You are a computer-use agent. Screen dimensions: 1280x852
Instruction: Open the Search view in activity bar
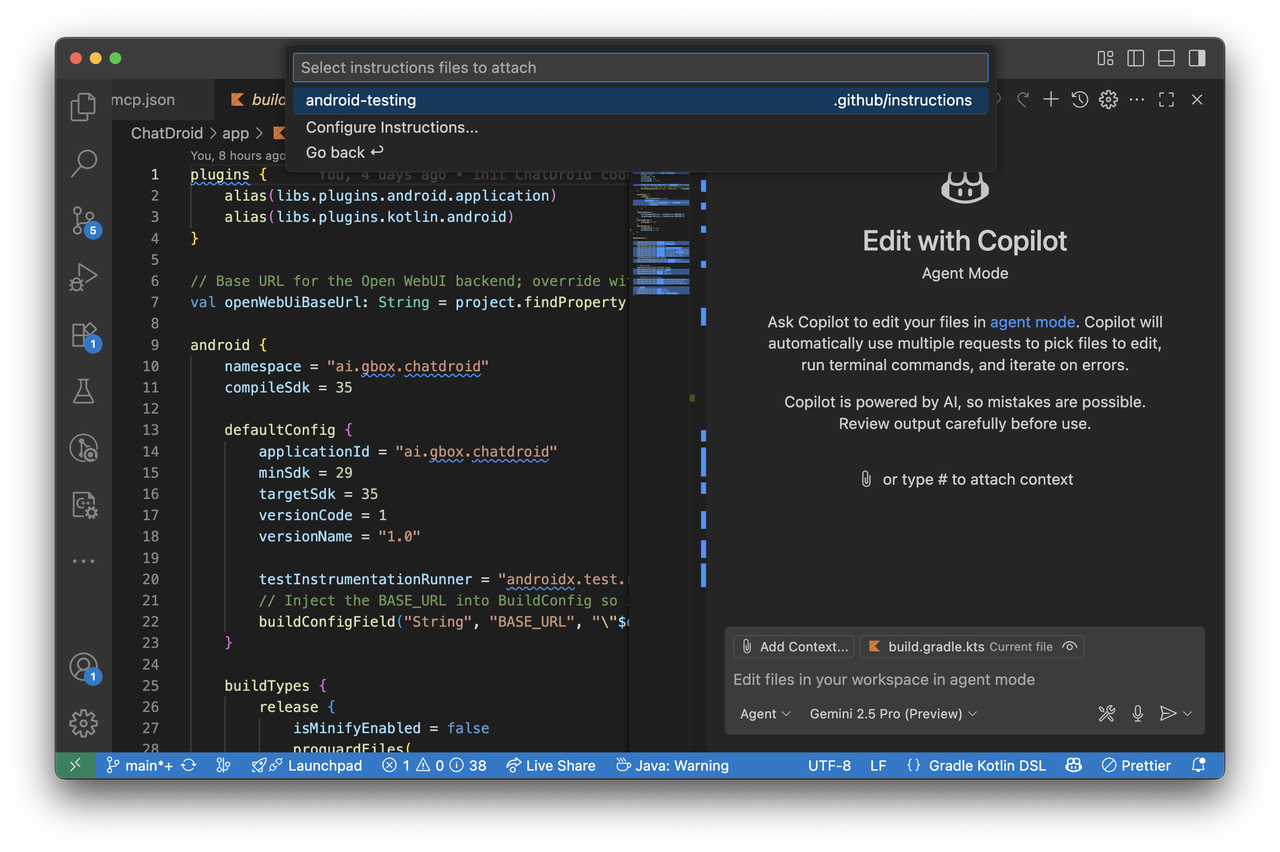click(x=83, y=163)
